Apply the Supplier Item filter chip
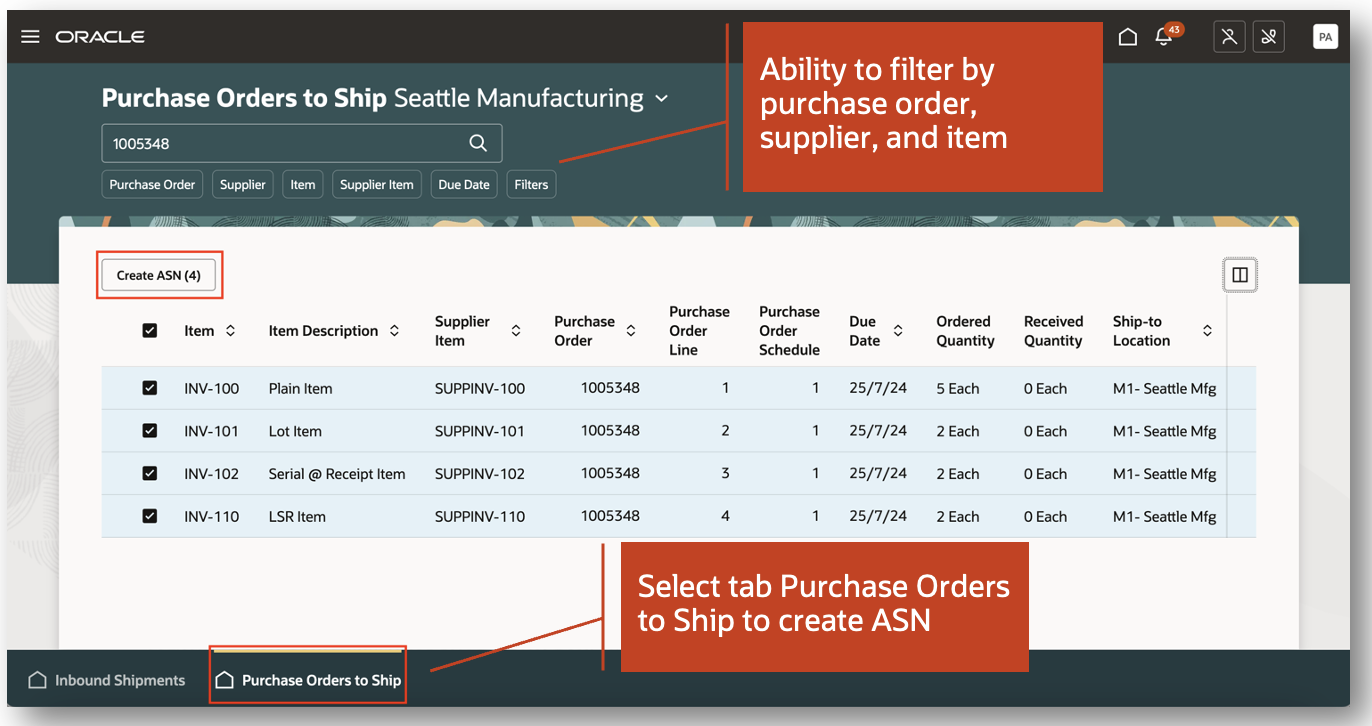This screenshot has width=1372, height=726. coord(377,184)
